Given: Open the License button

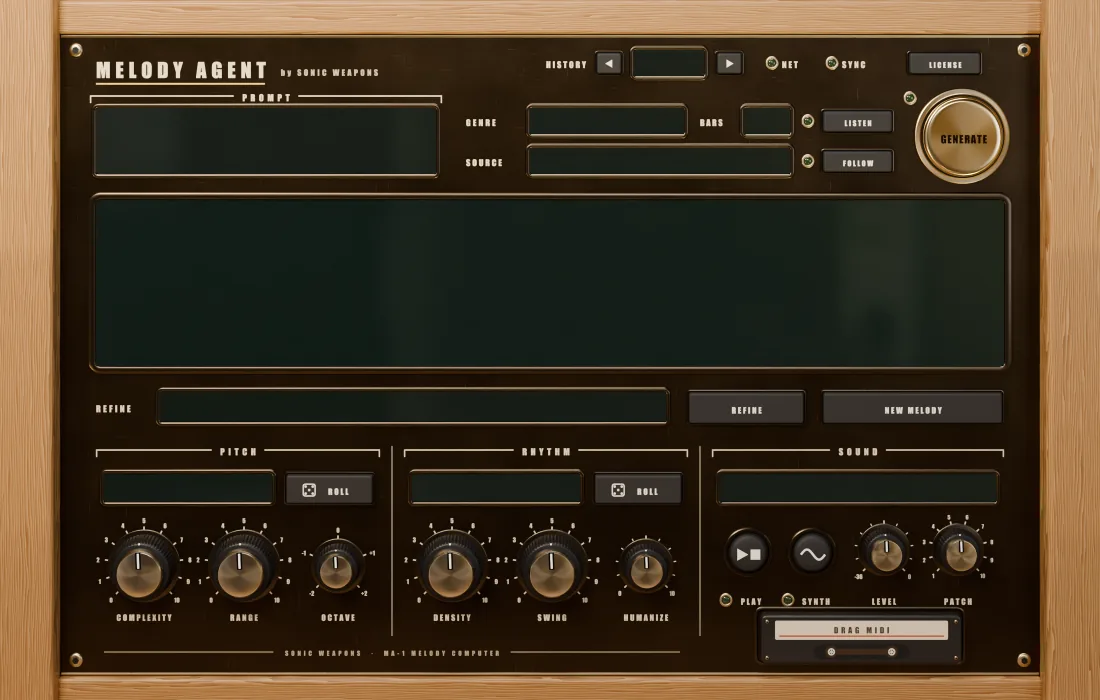Looking at the screenshot, I should point(944,64).
